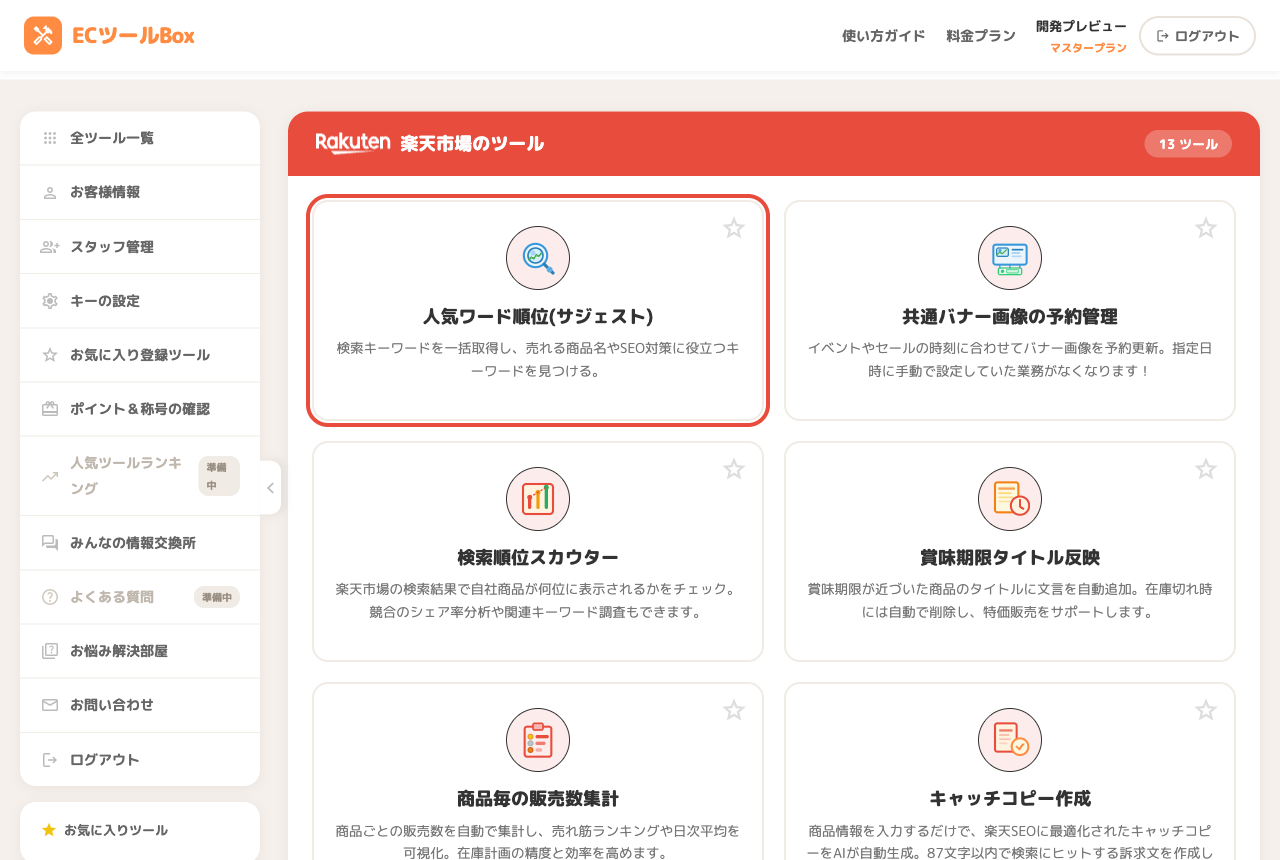Click the gear icon beside キーの設定

pos(50,301)
